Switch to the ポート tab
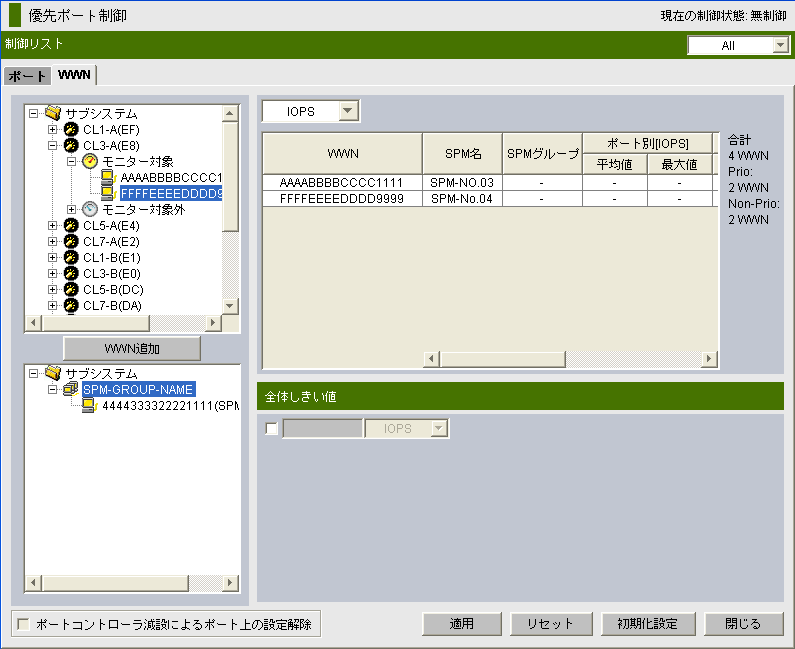Image resolution: width=795 pixels, height=649 pixels. 27,76
